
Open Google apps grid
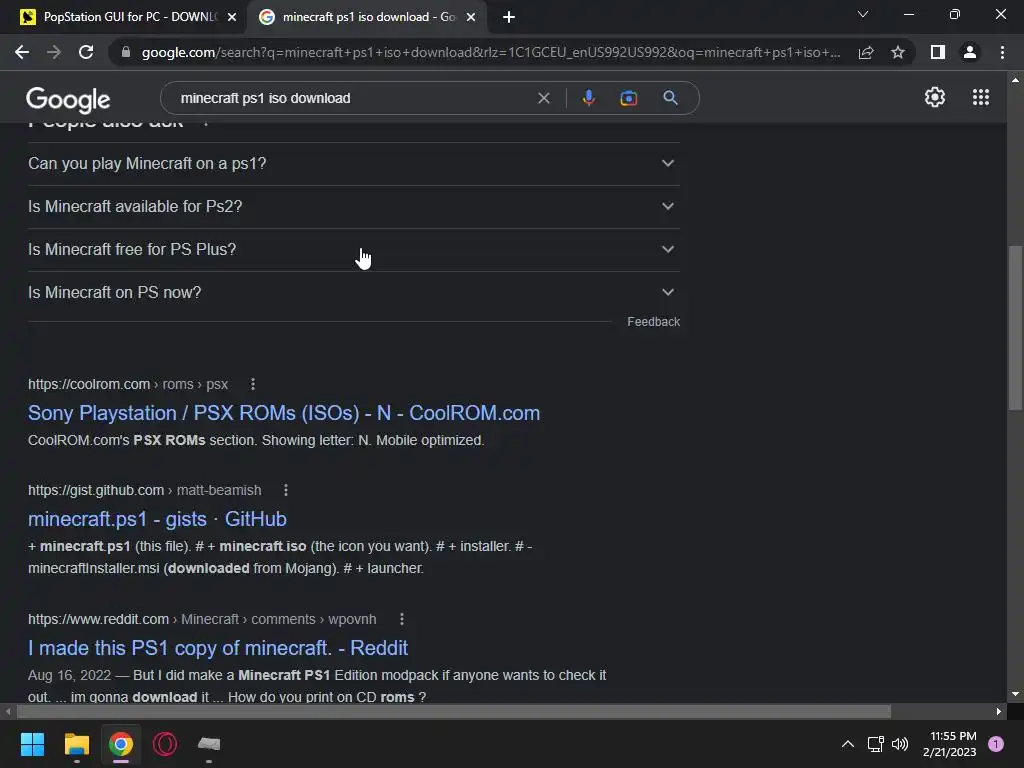(x=981, y=97)
